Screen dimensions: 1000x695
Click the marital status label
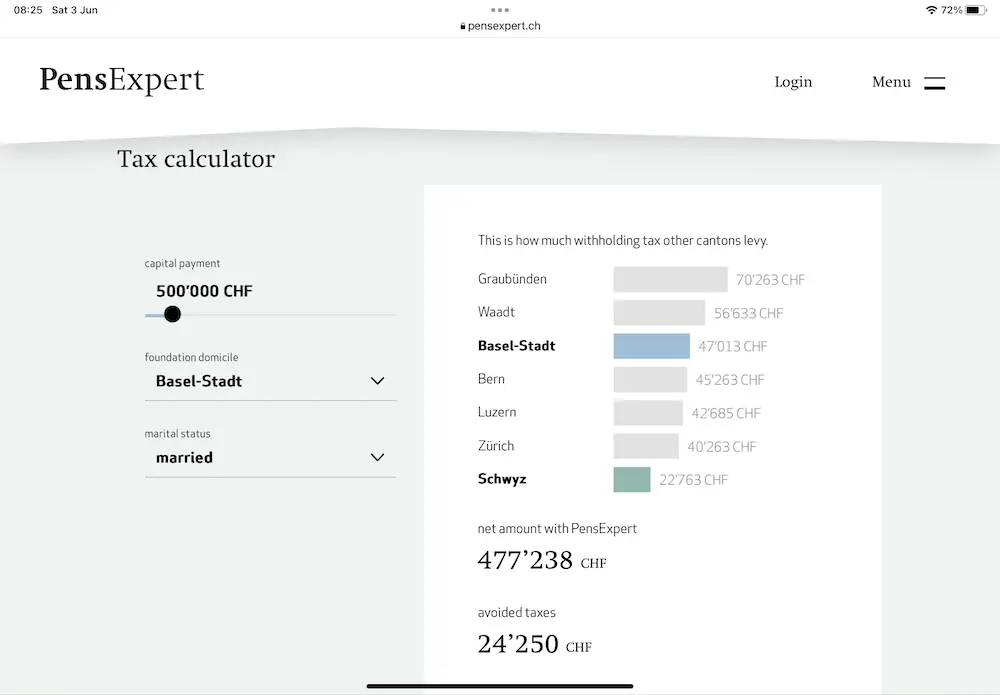[x=177, y=434]
